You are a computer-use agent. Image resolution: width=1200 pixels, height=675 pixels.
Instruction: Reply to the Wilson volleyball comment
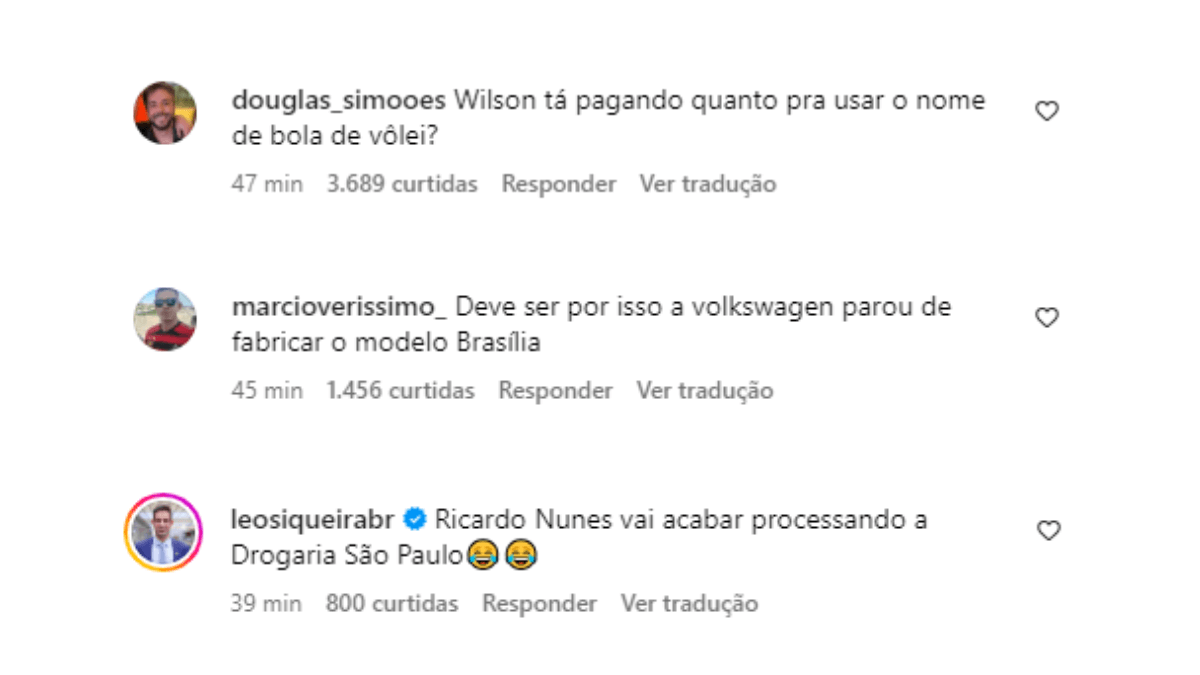pyautogui.click(x=559, y=184)
